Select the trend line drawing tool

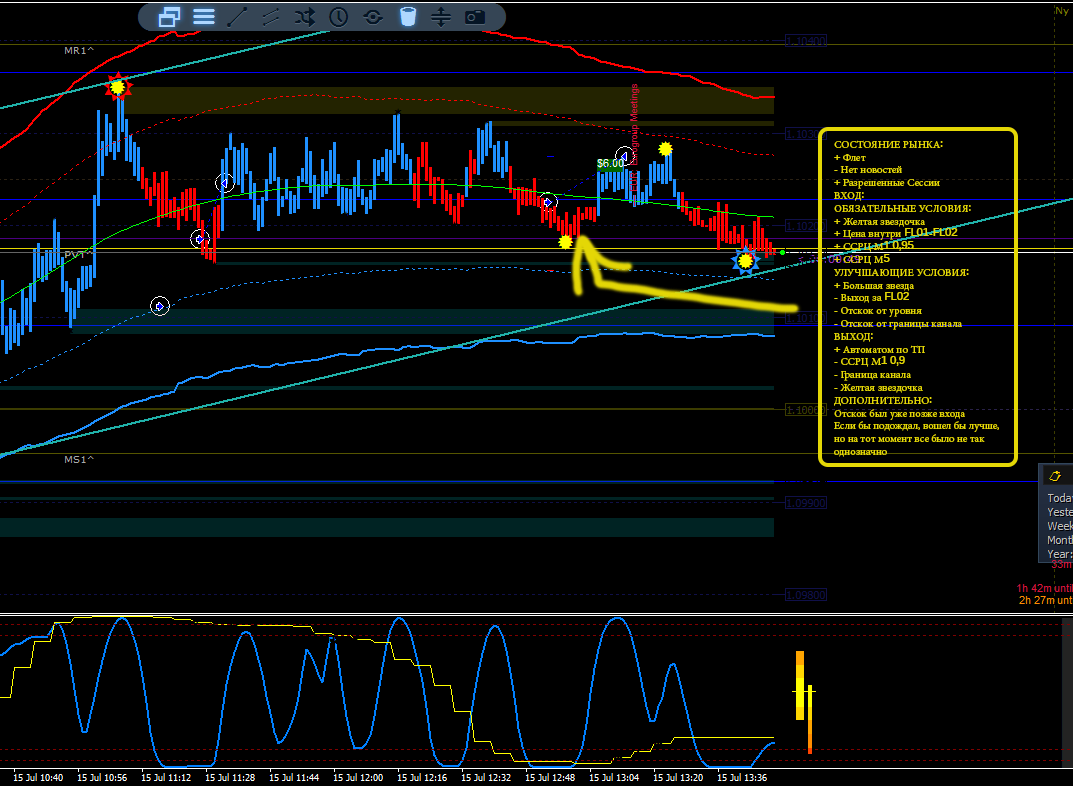237,17
